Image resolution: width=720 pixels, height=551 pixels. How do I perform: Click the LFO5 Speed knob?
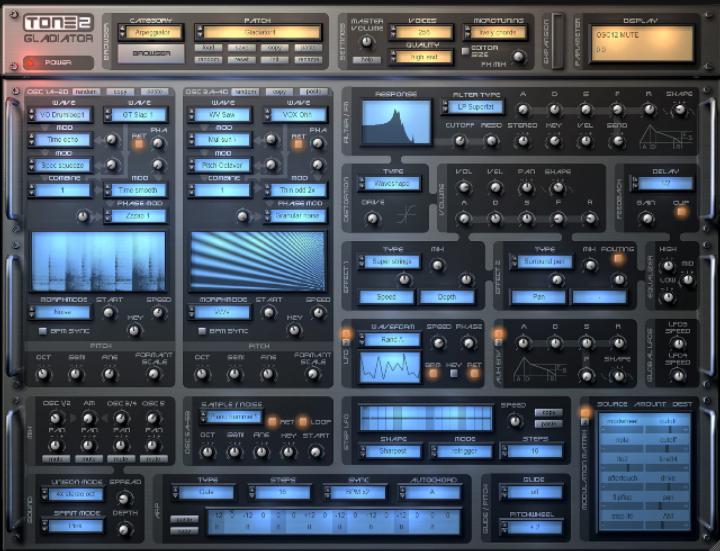[678, 343]
